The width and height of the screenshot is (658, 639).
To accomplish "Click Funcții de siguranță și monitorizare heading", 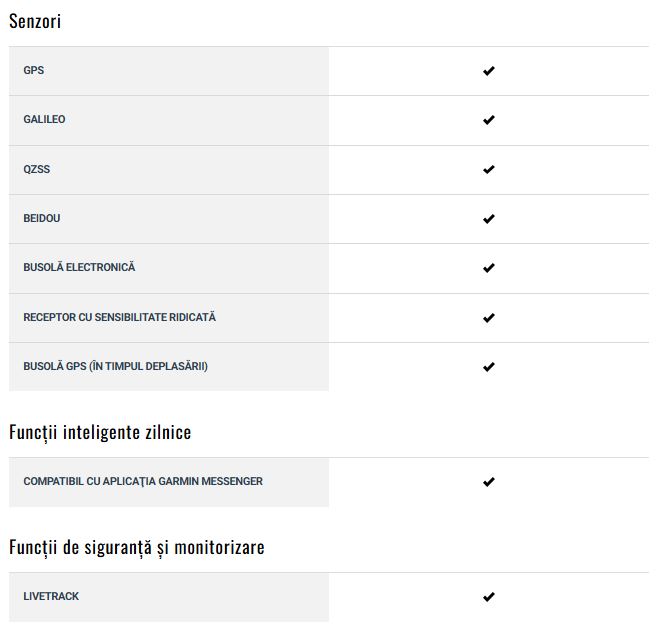I will click(137, 548).
